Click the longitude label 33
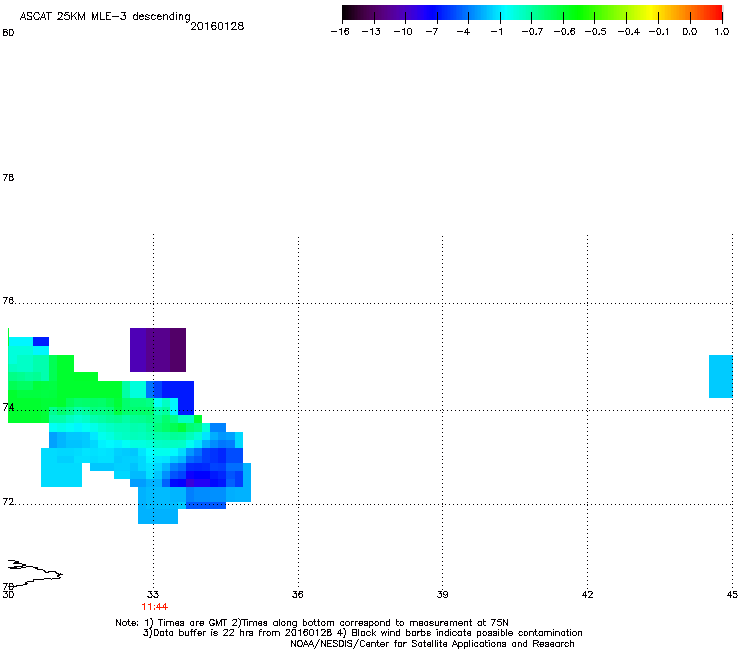 click(153, 594)
